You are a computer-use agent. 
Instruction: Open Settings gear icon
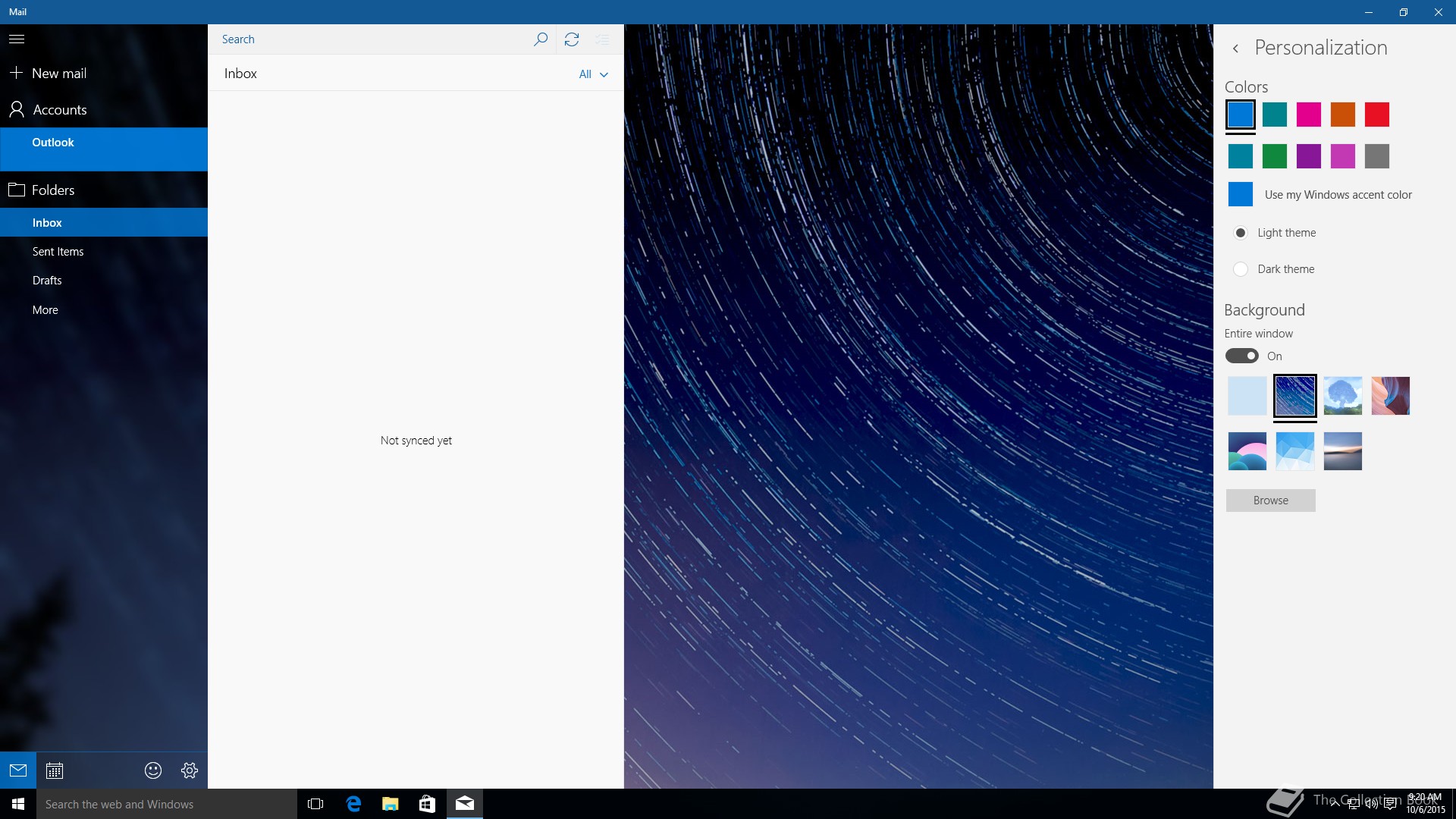190,770
